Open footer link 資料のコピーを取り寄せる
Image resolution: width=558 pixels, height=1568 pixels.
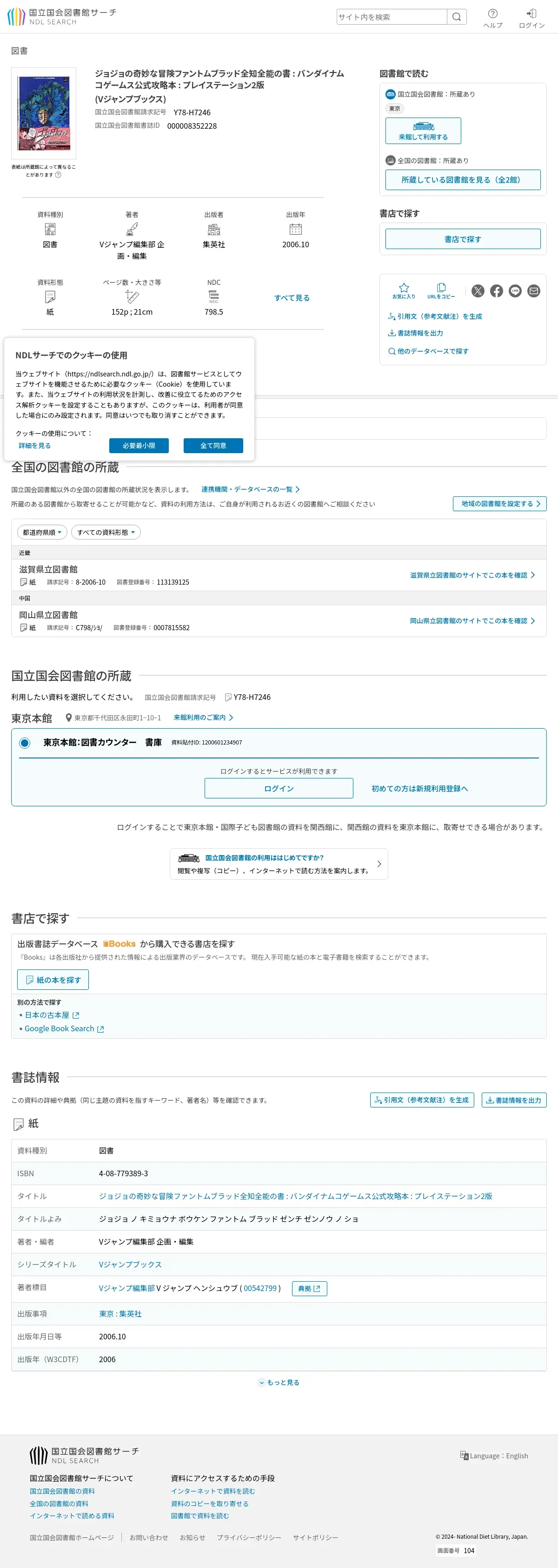point(210,1503)
